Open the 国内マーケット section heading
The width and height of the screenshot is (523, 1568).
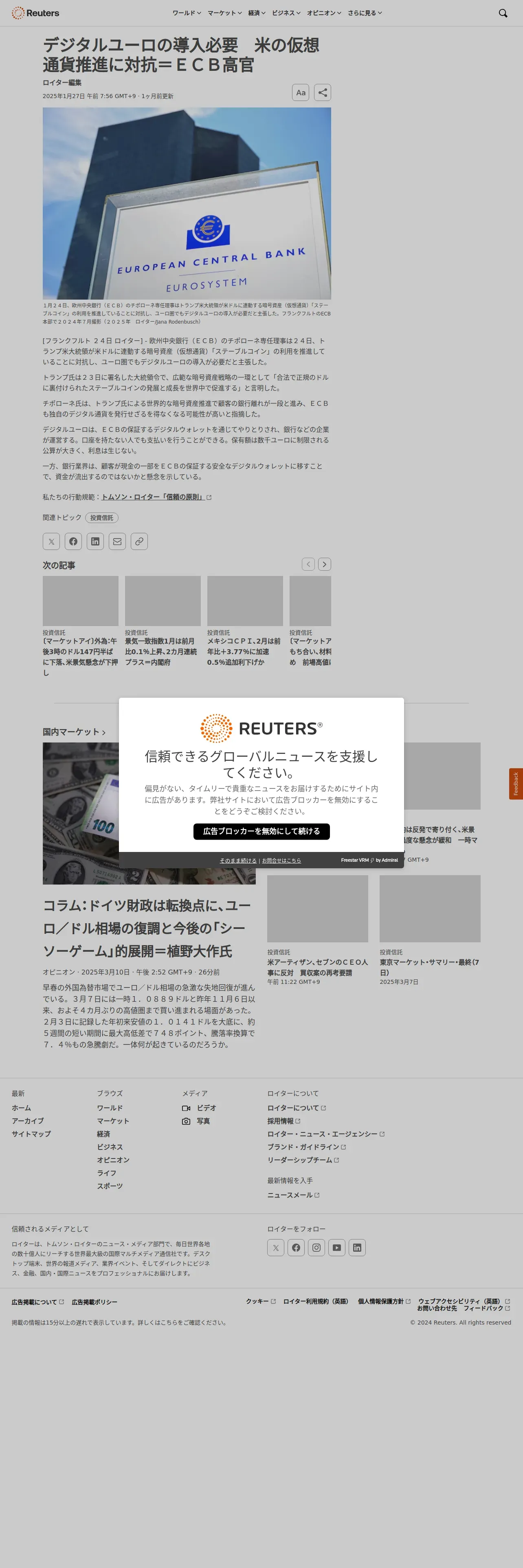tap(74, 731)
